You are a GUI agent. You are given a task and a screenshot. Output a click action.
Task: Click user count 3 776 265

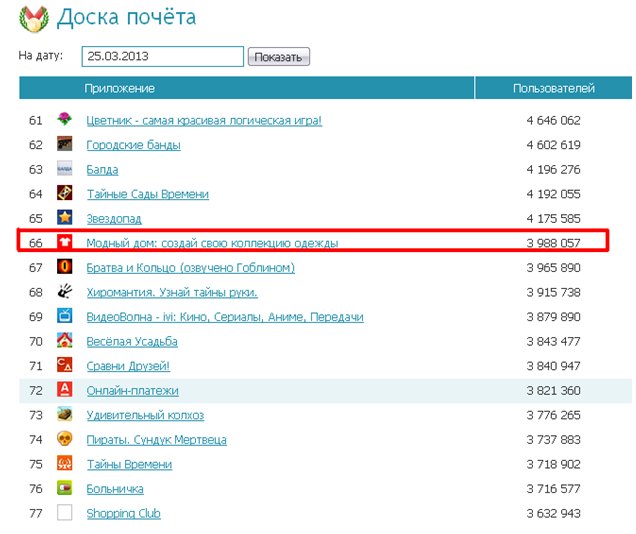pos(553,415)
